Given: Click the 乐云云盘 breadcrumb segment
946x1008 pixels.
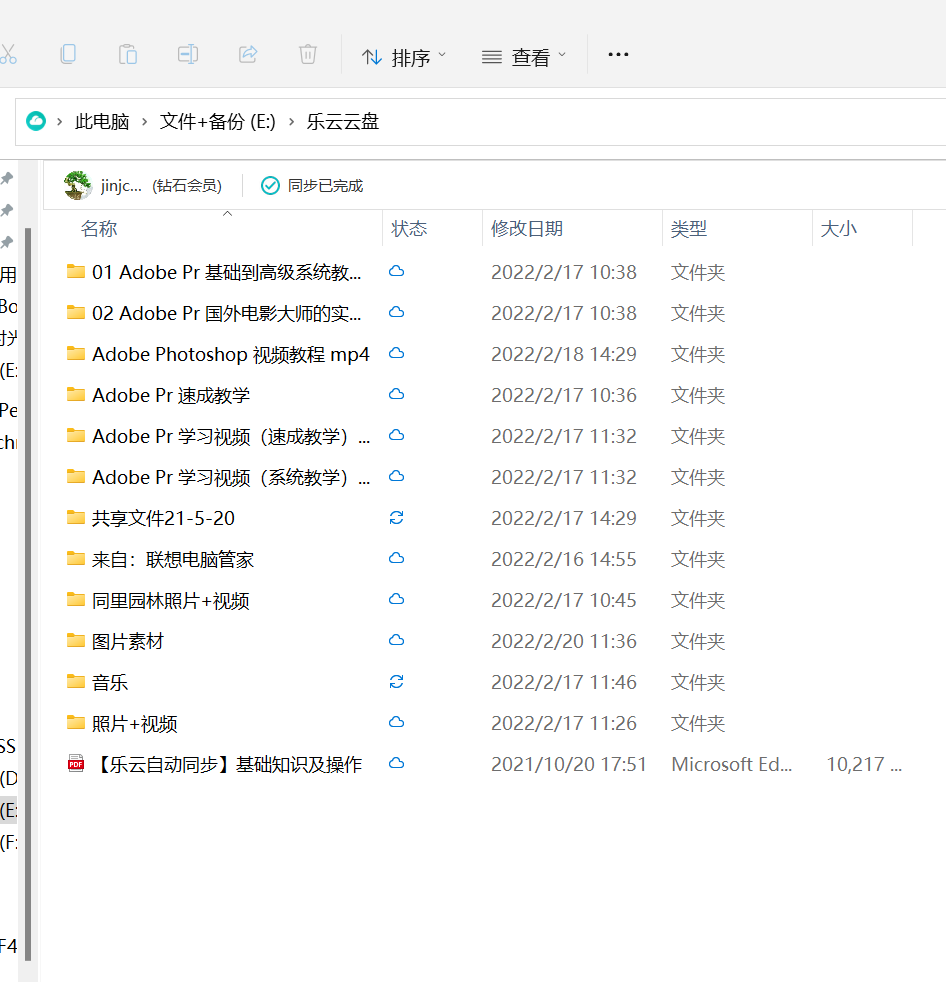Looking at the screenshot, I should point(343,122).
